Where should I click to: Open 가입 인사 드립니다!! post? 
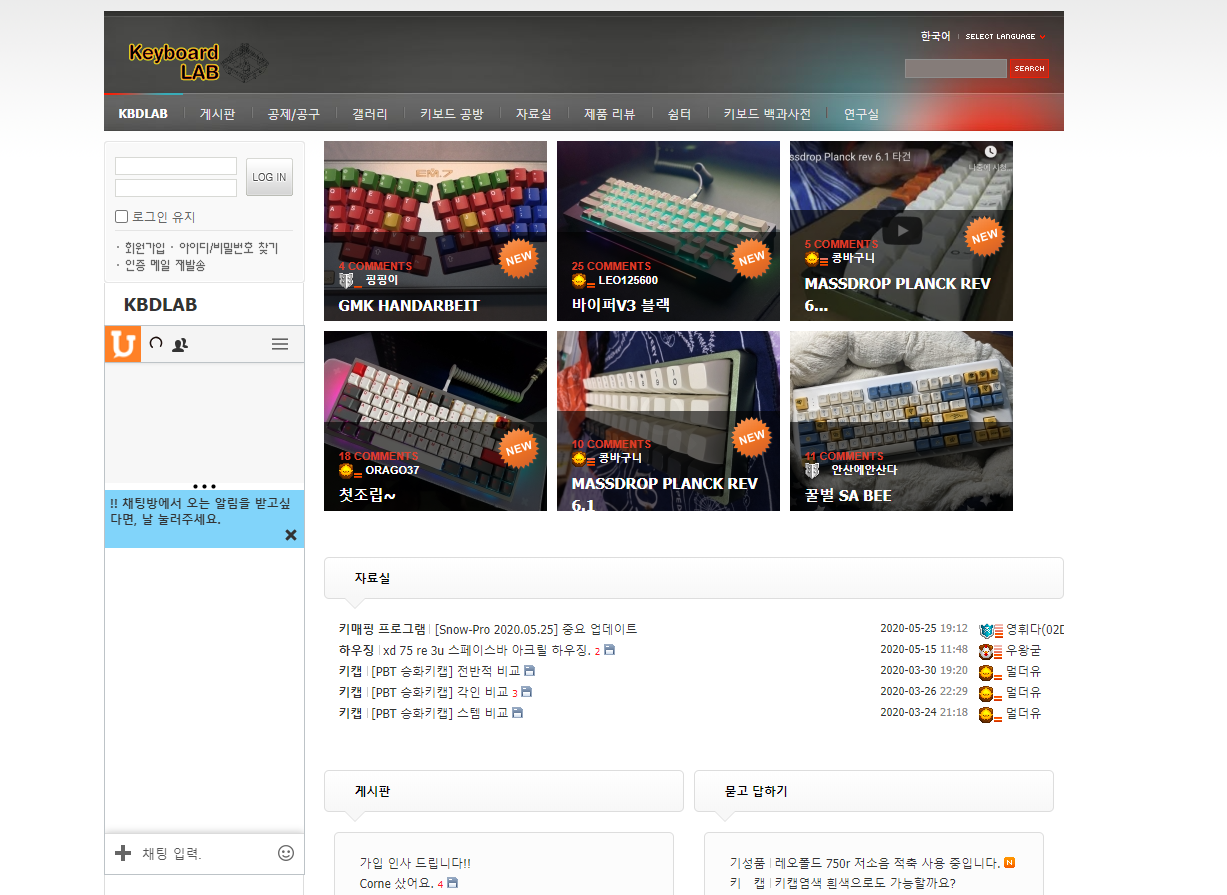[415, 862]
